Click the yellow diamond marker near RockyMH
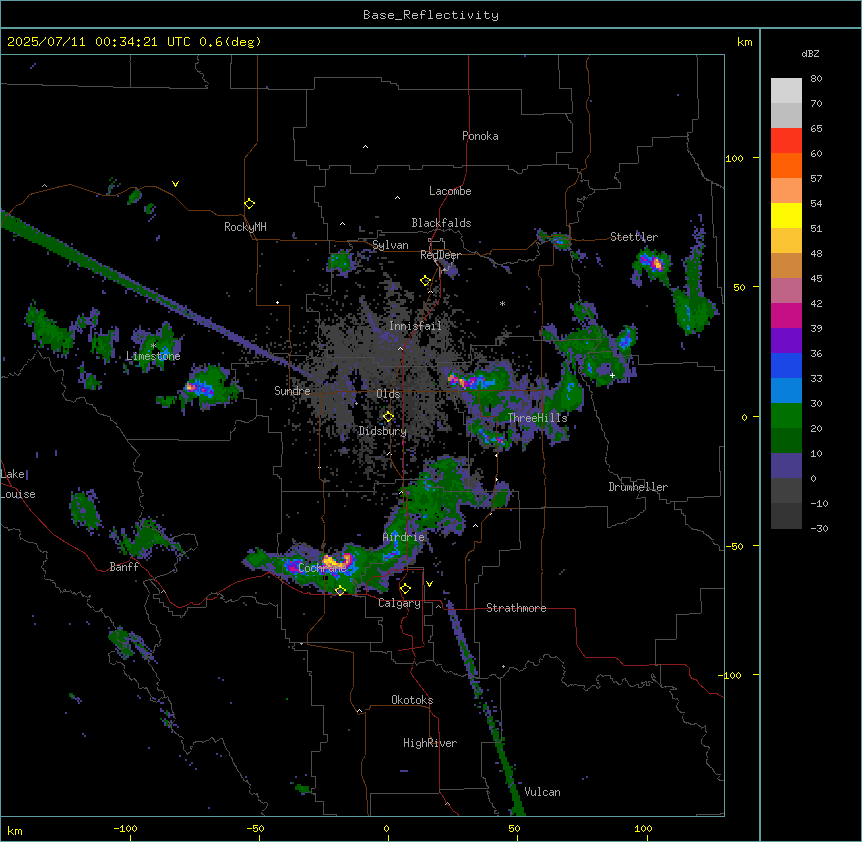This screenshot has height=842, width=862. click(x=250, y=204)
